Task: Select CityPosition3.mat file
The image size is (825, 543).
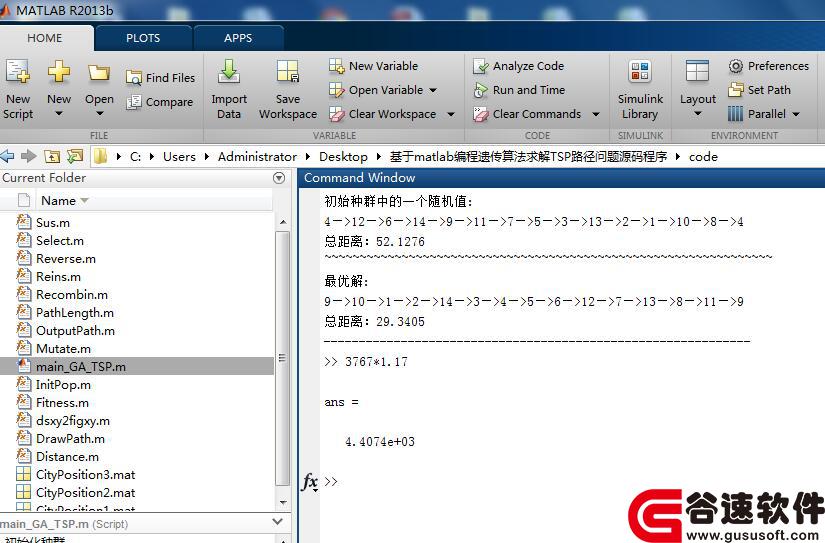Action: pyautogui.click(x=85, y=475)
